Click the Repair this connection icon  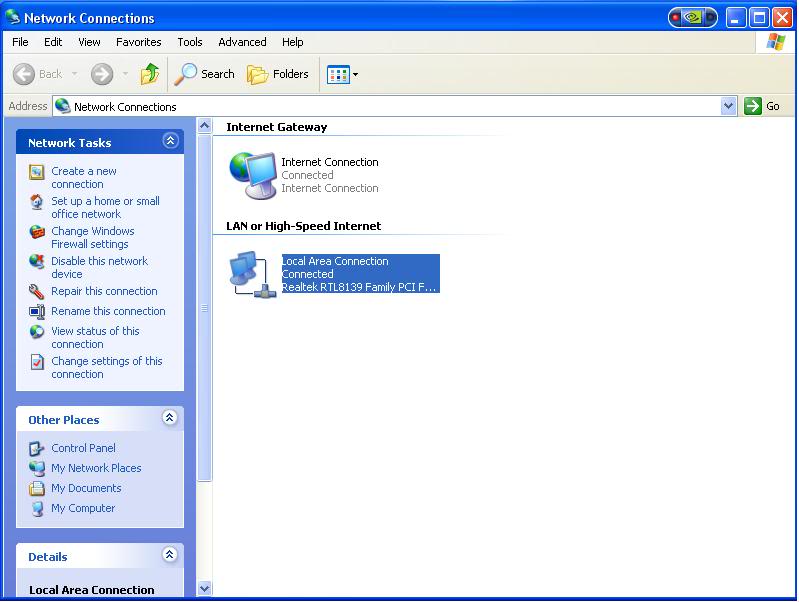37,292
